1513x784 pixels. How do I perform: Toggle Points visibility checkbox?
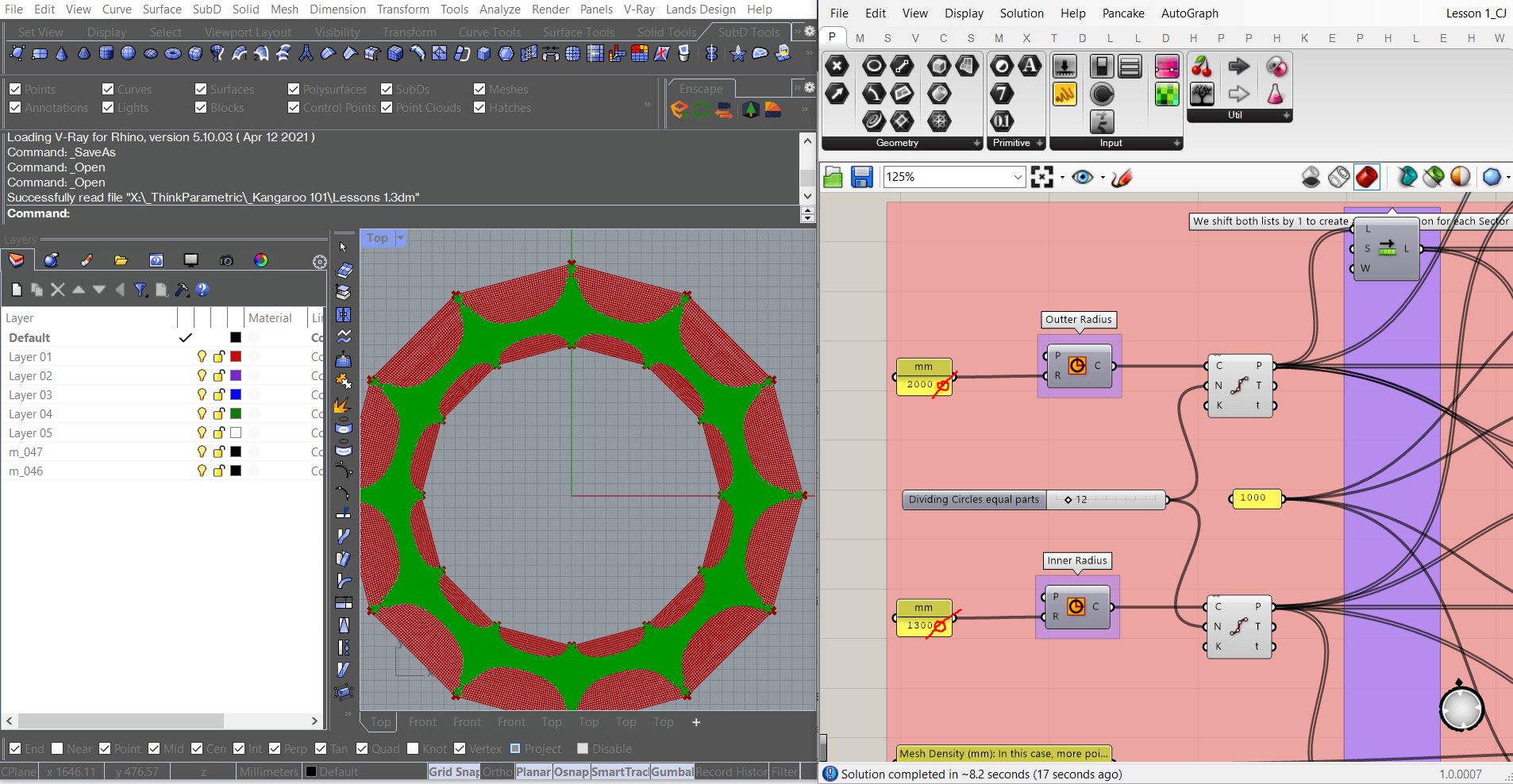[x=15, y=90]
